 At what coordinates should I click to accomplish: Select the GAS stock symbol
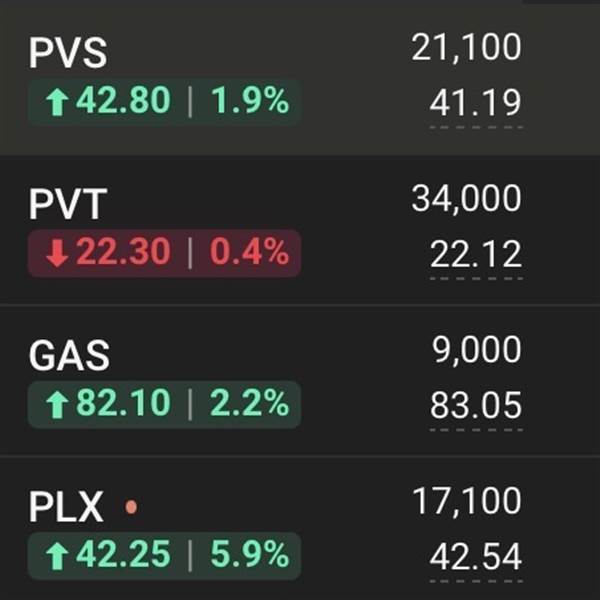coord(70,356)
